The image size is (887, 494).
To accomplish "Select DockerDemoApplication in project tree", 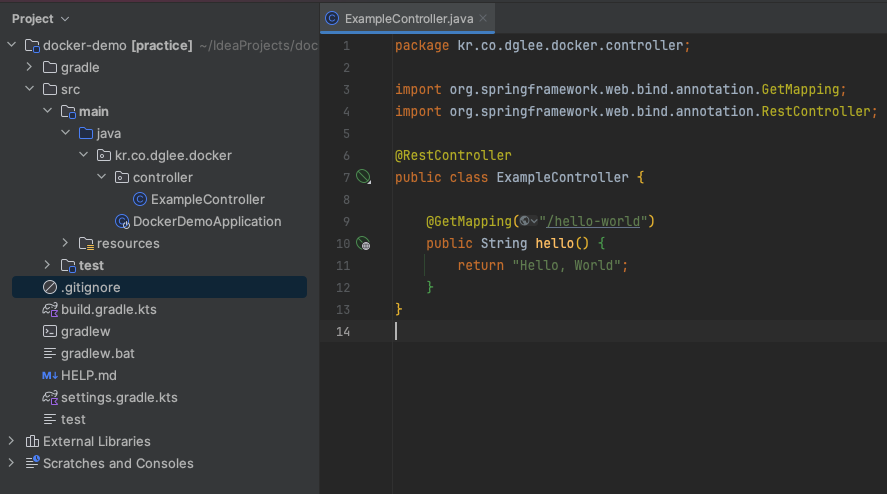I will 207,221.
